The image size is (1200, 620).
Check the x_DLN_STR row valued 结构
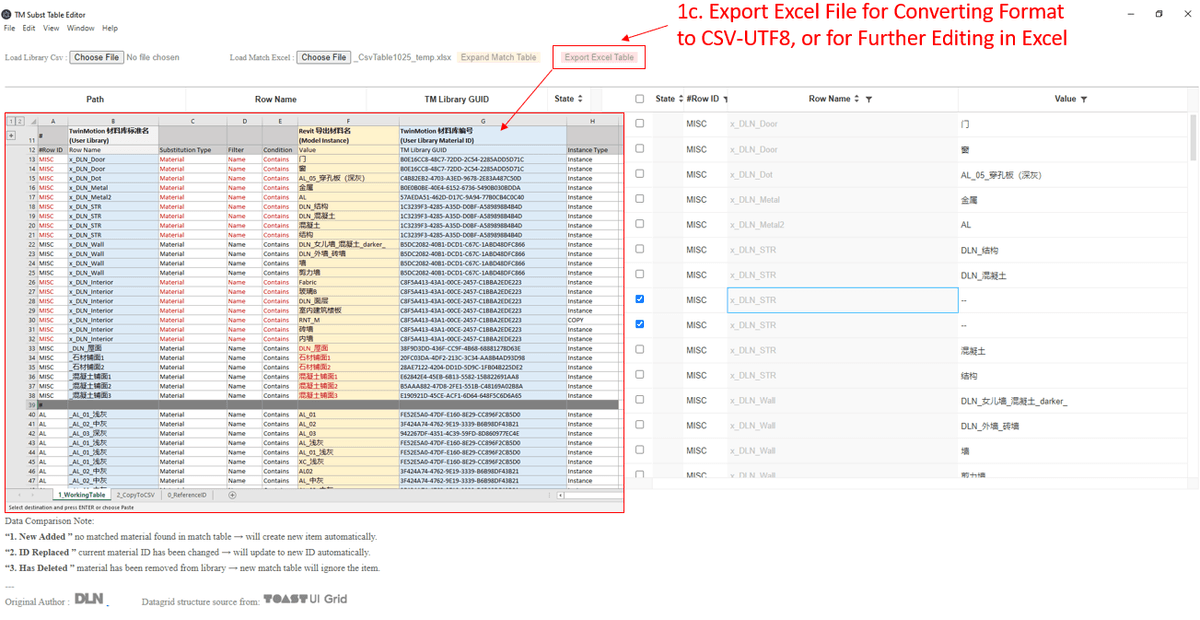click(x=640, y=374)
